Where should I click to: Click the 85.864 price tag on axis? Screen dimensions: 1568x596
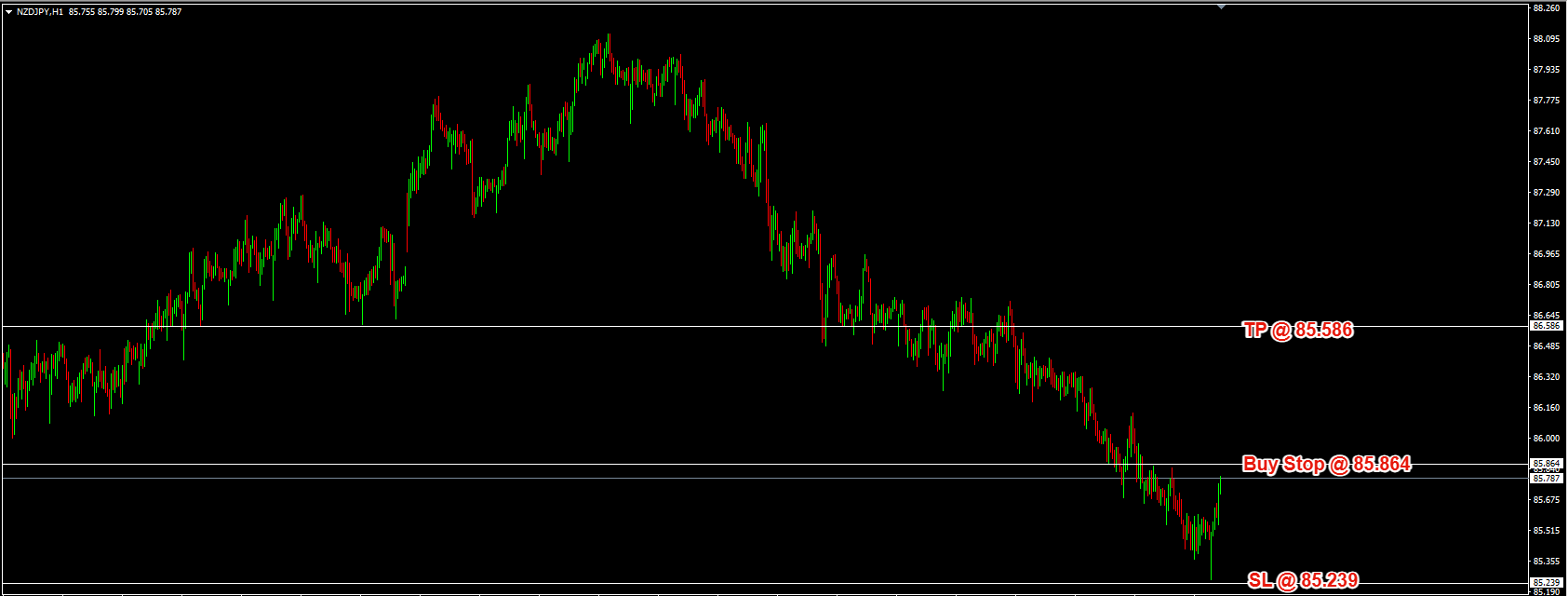pos(1548,463)
